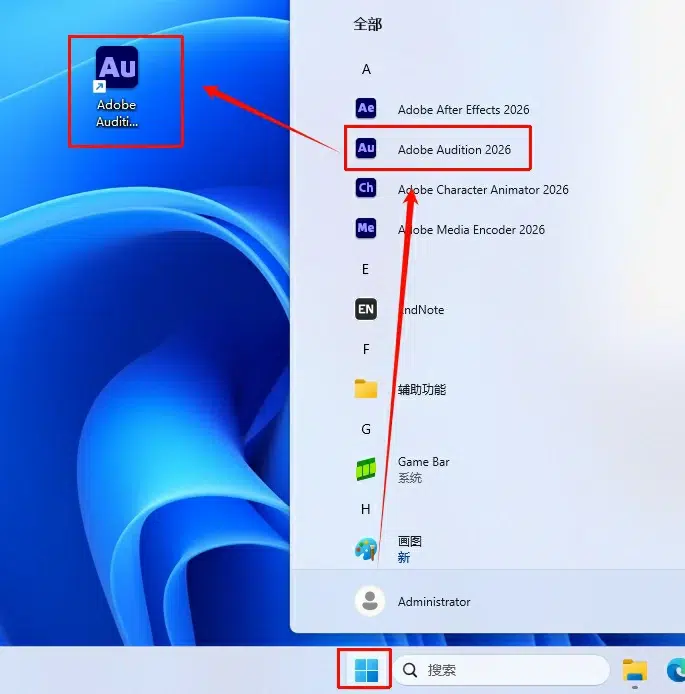Image resolution: width=685 pixels, height=694 pixels.
Task: Select the letter F section header
Action: coord(366,349)
